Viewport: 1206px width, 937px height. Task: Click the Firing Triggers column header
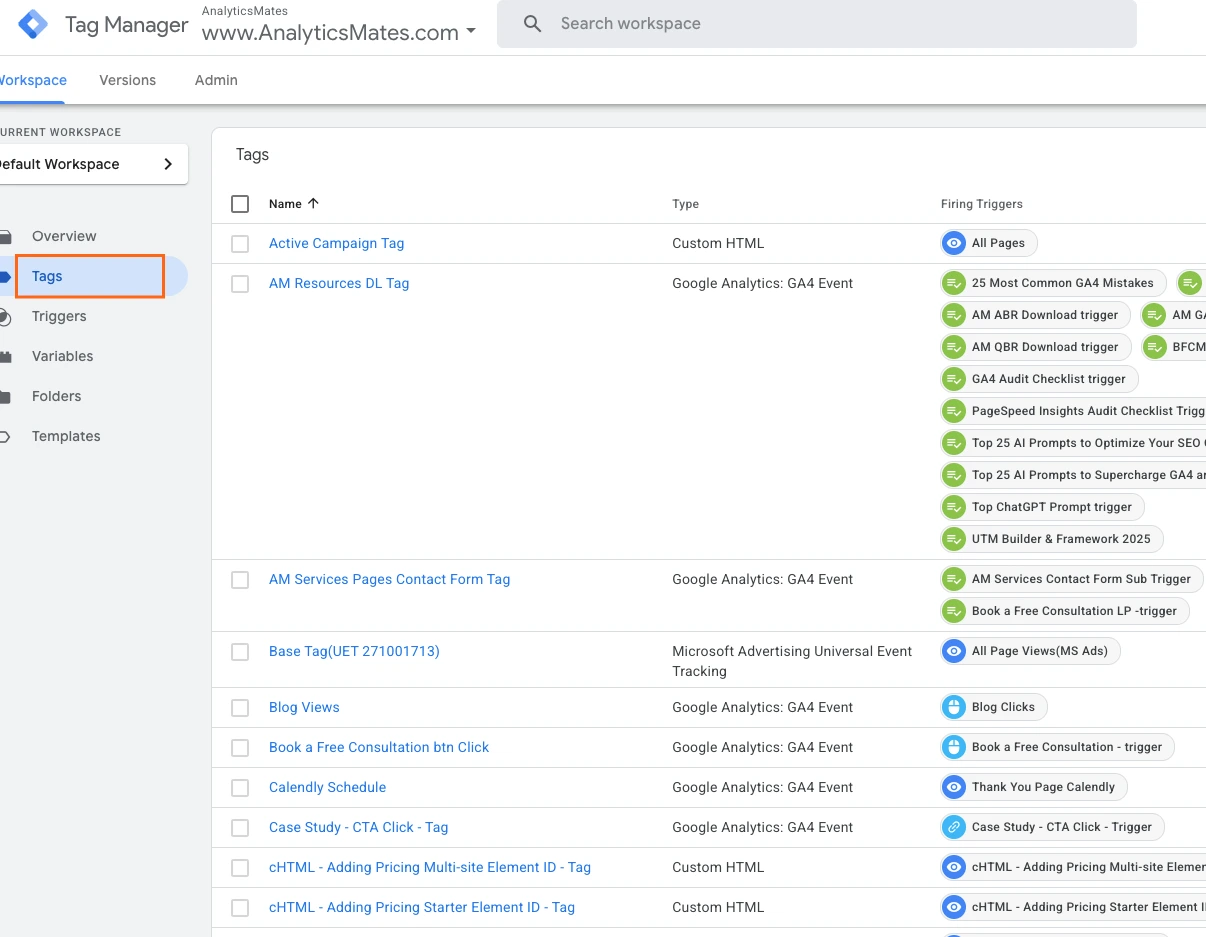point(982,204)
